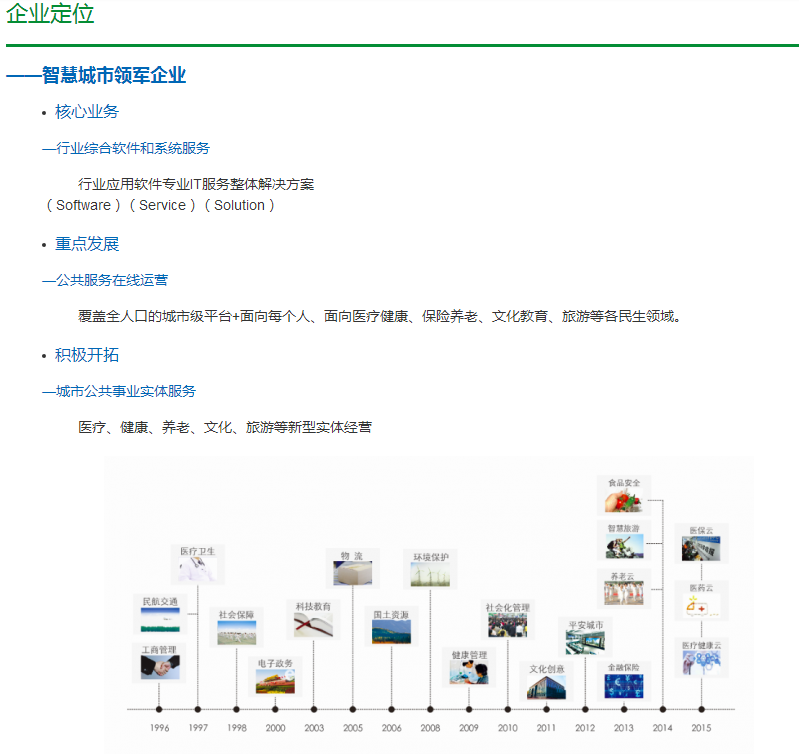This screenshot has width=799, height=755.
Task: Click the 智慧城市领军企业 heading
Action: pos(113,76)
